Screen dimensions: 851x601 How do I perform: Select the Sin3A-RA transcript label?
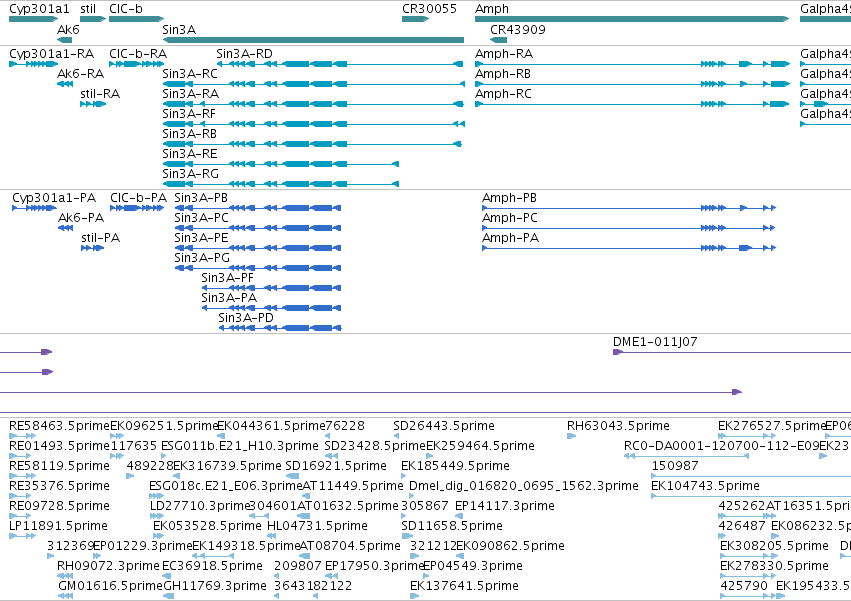tap(190, 94)
